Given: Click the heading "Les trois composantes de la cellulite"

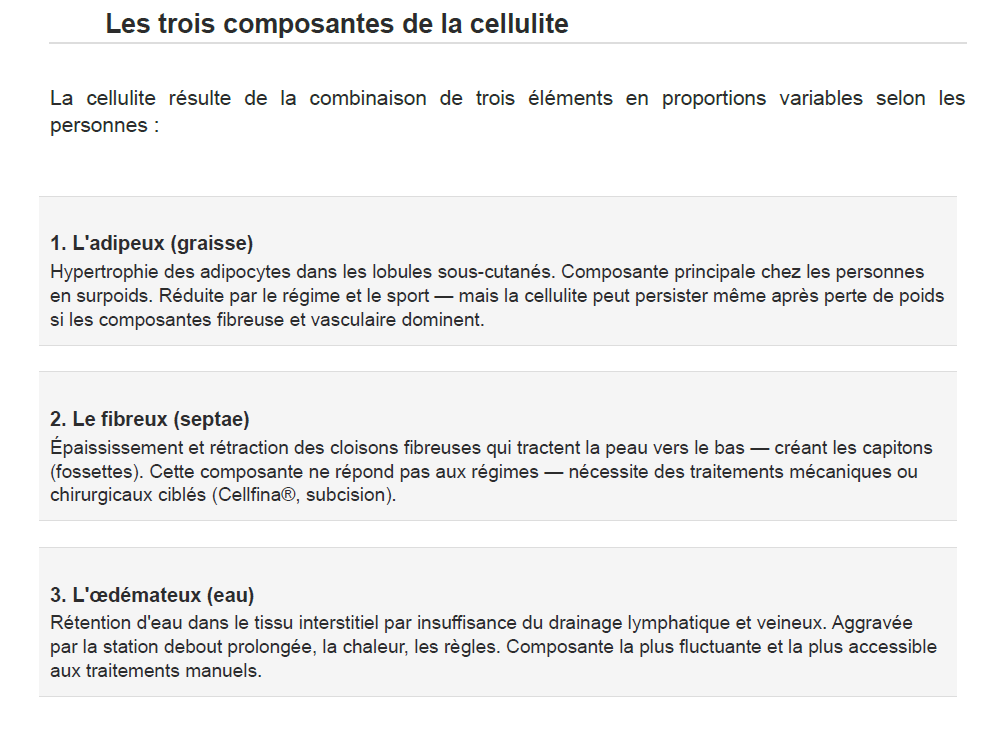Looking at the screenshot, I should [x=337, y=24].
